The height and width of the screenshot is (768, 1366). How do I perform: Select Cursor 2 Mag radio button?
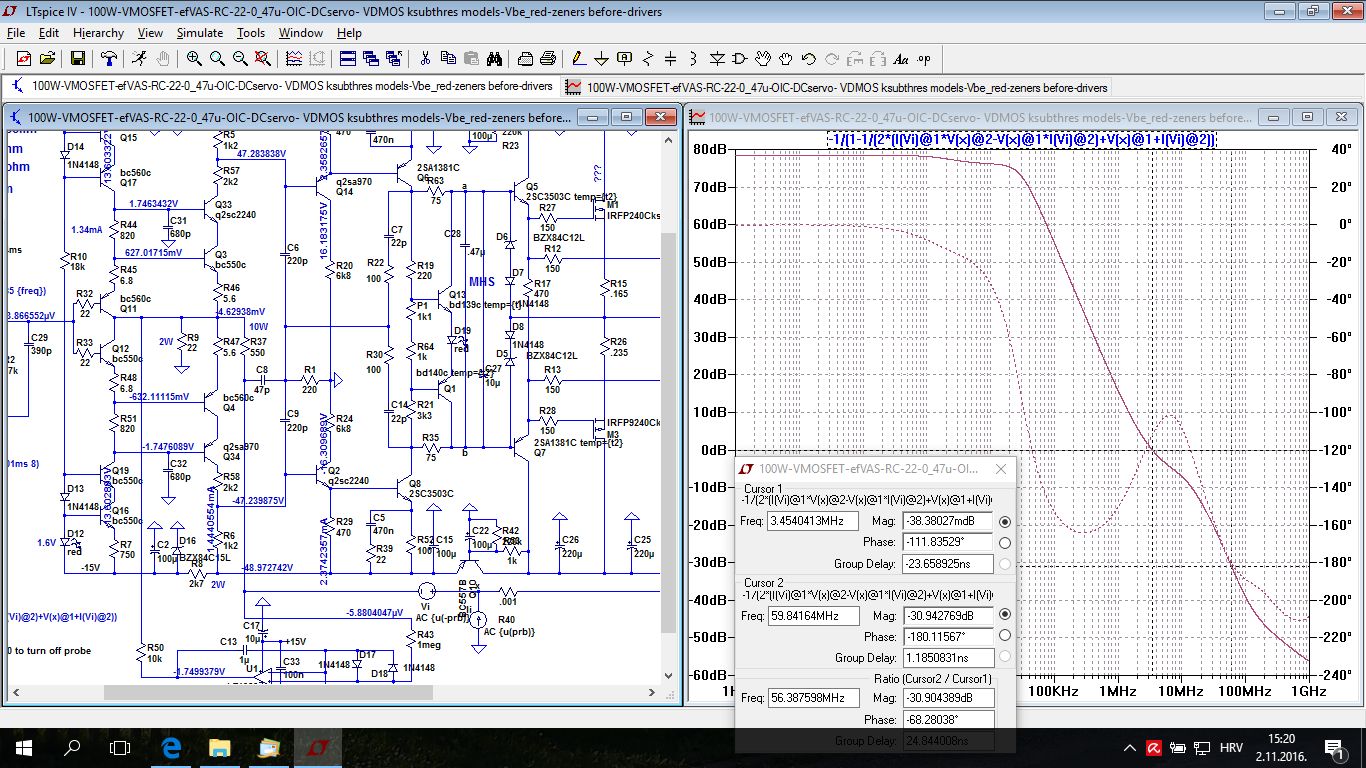1005,614
